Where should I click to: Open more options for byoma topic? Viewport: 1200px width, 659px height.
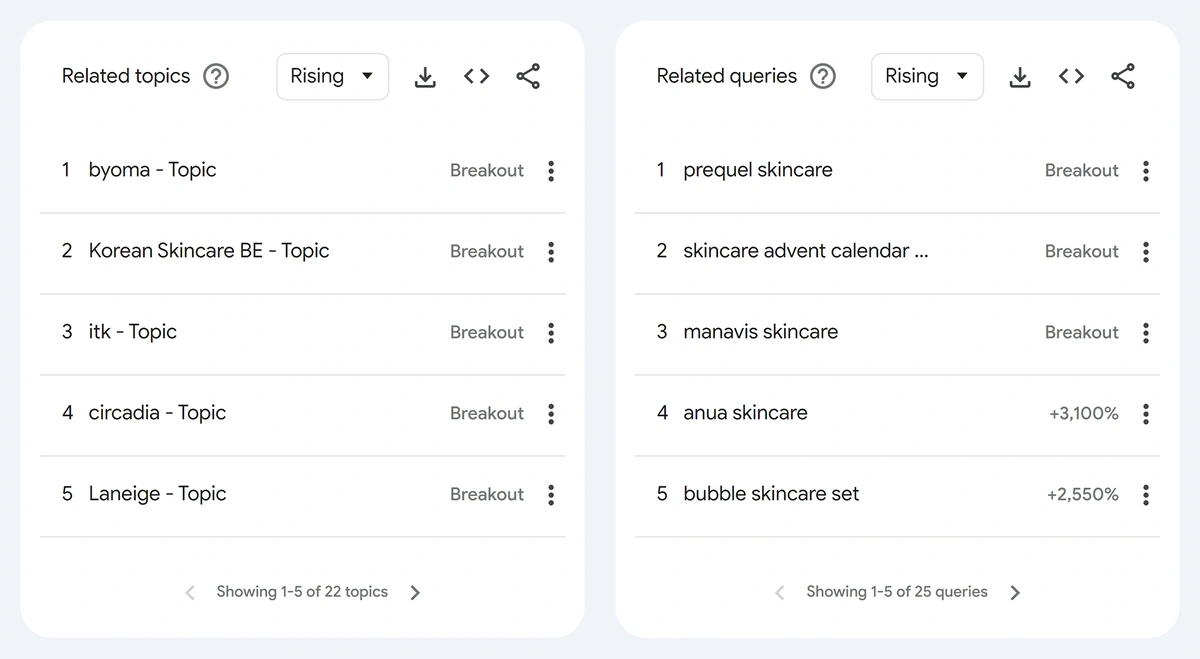pos(551,171)
